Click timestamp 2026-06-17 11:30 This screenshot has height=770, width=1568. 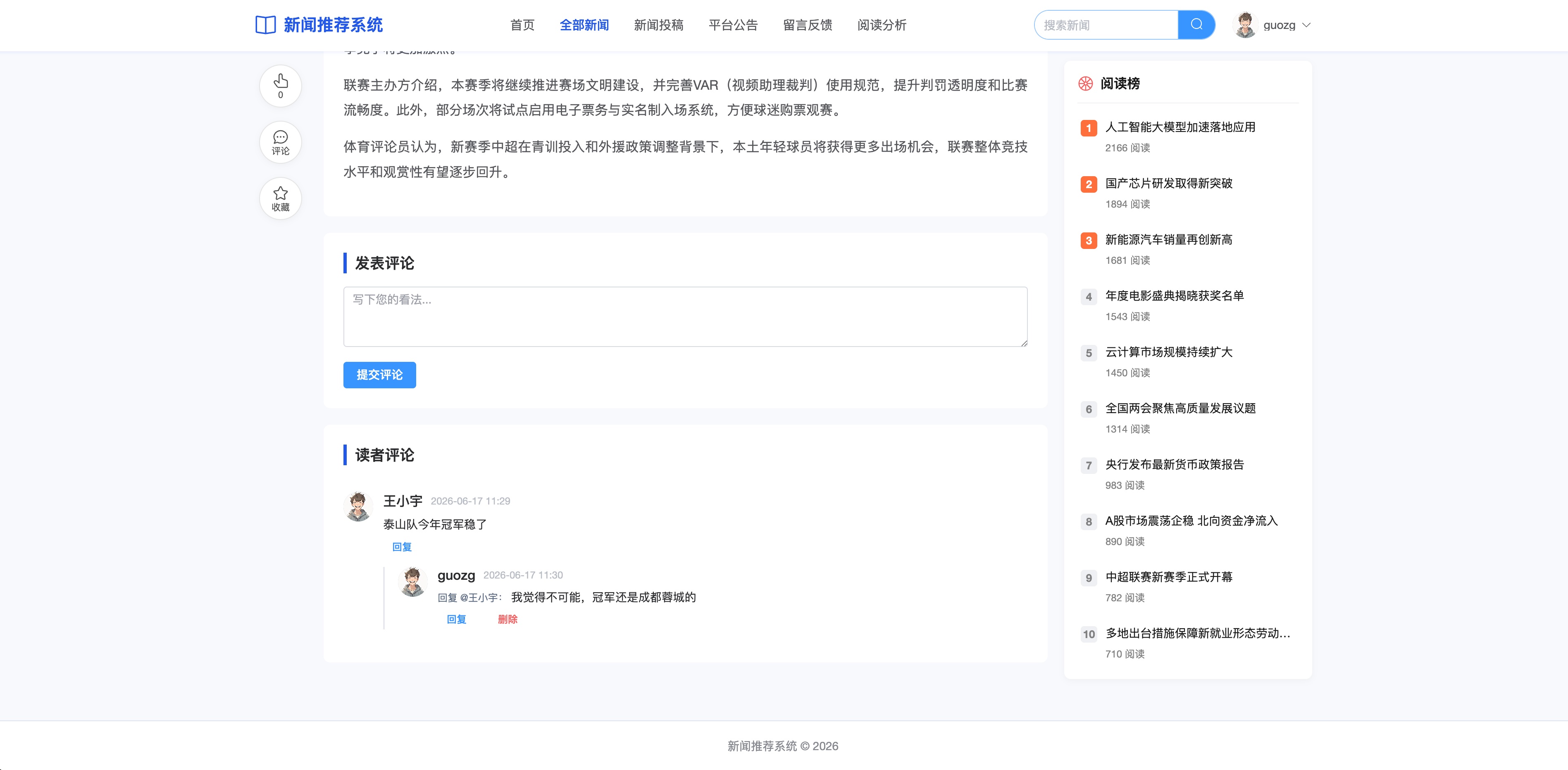pyautogui.click(x=523, y=576)
